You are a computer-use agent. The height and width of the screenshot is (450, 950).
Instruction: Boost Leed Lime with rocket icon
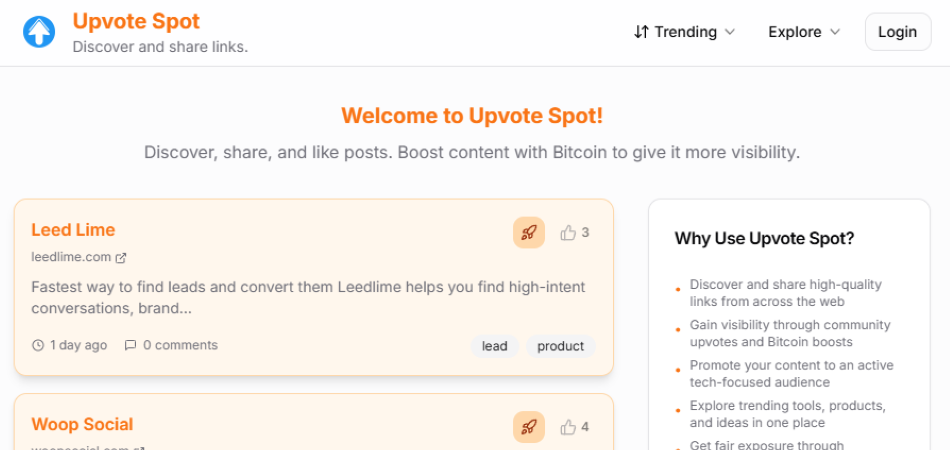pyautogui.click(x=529, y=233)
